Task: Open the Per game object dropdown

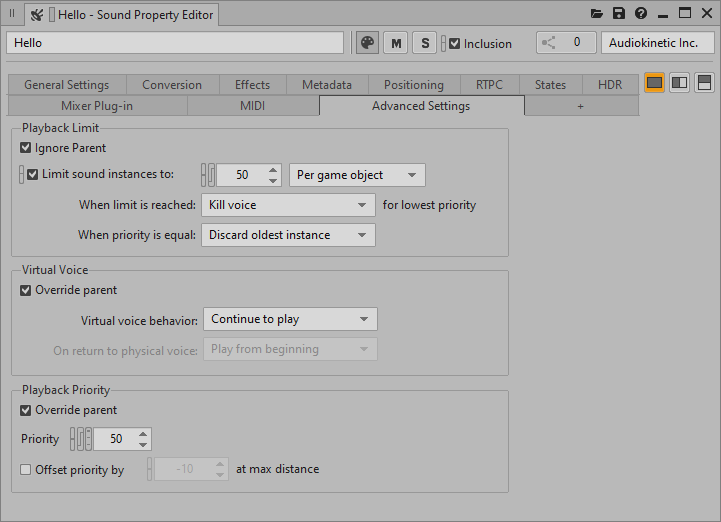Action: pos(357,175)
